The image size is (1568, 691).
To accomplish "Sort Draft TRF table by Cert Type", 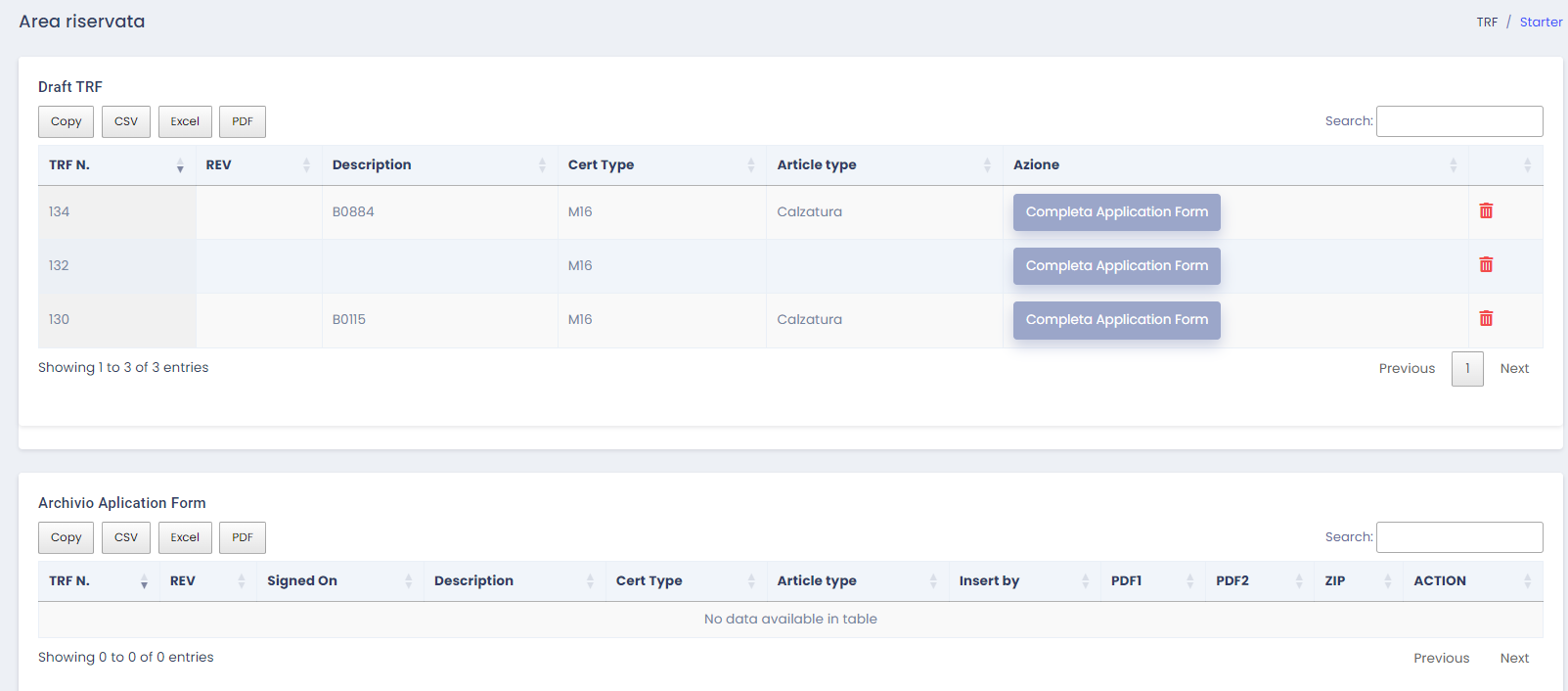I will point(661,165).
